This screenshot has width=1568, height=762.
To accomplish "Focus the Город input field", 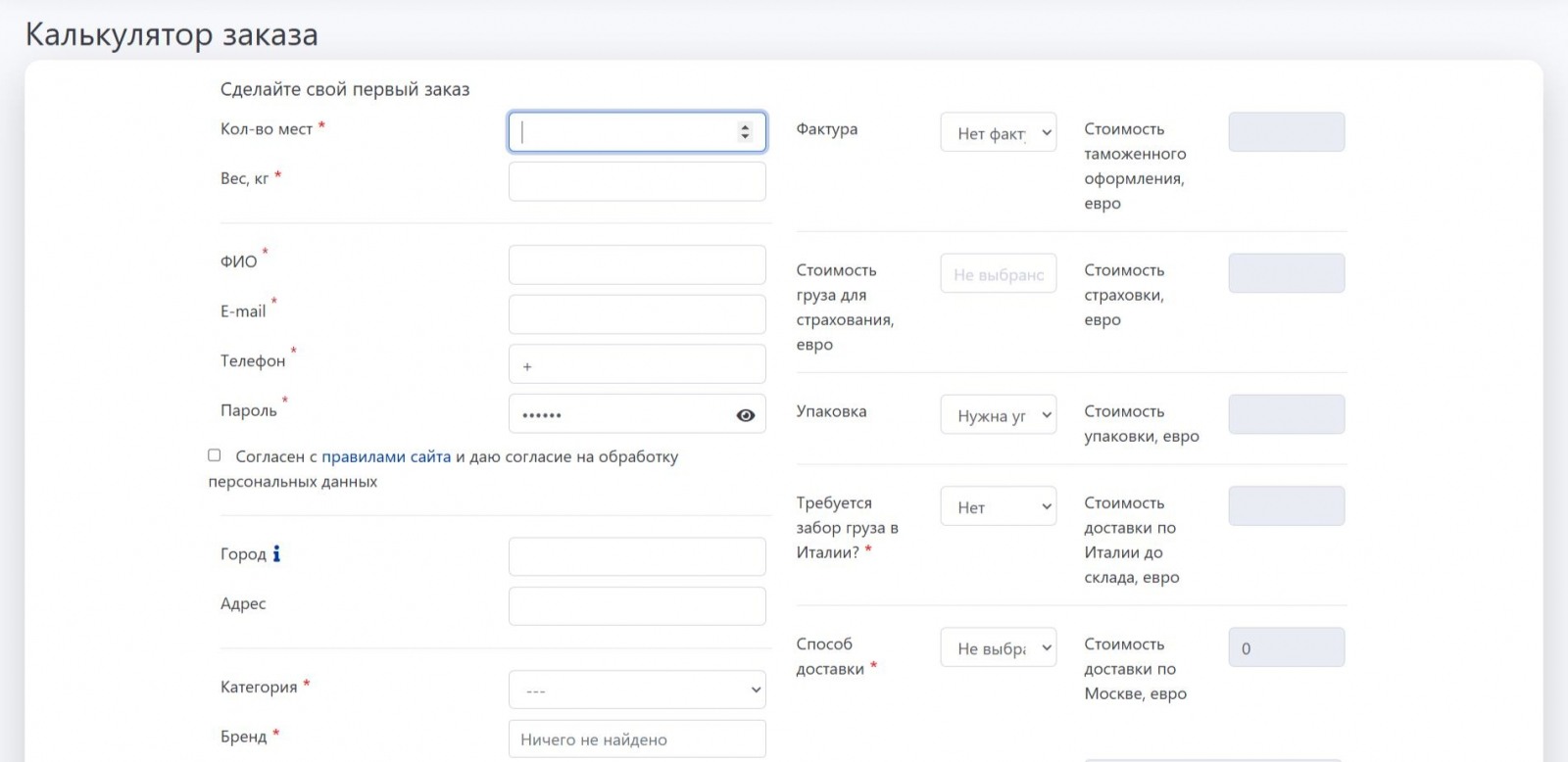I will [x=637, y=556].
